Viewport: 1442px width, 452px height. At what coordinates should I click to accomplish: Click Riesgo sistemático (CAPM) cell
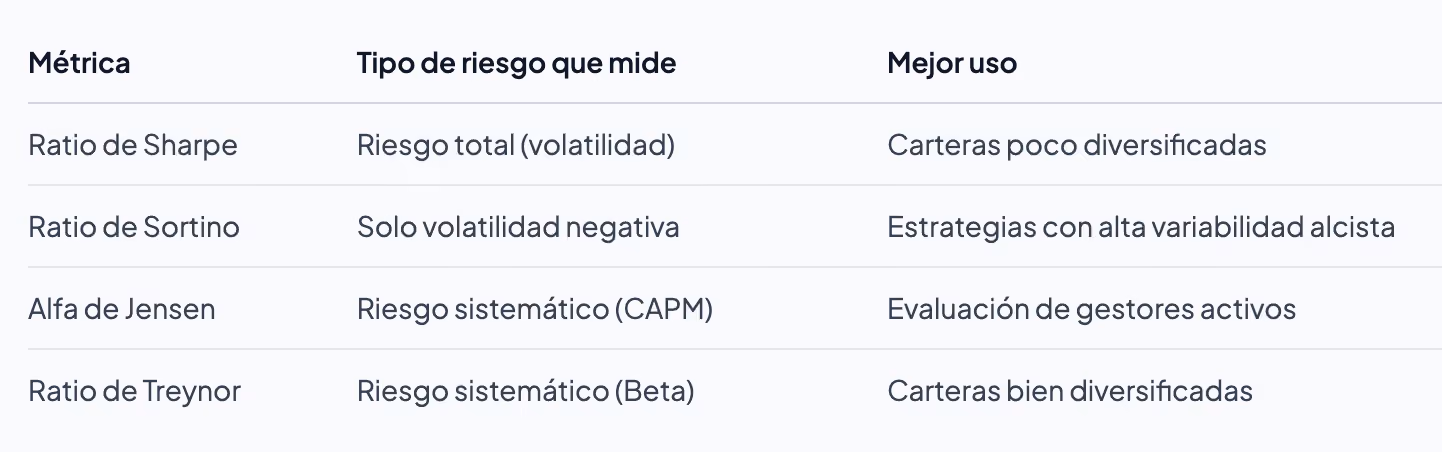click(x=535, y=309)
